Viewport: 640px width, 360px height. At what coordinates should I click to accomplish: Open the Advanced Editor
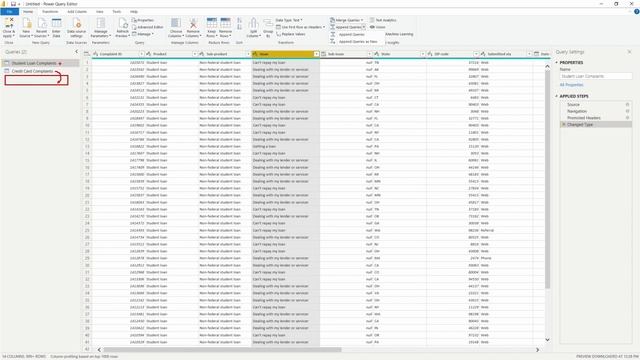147,27
